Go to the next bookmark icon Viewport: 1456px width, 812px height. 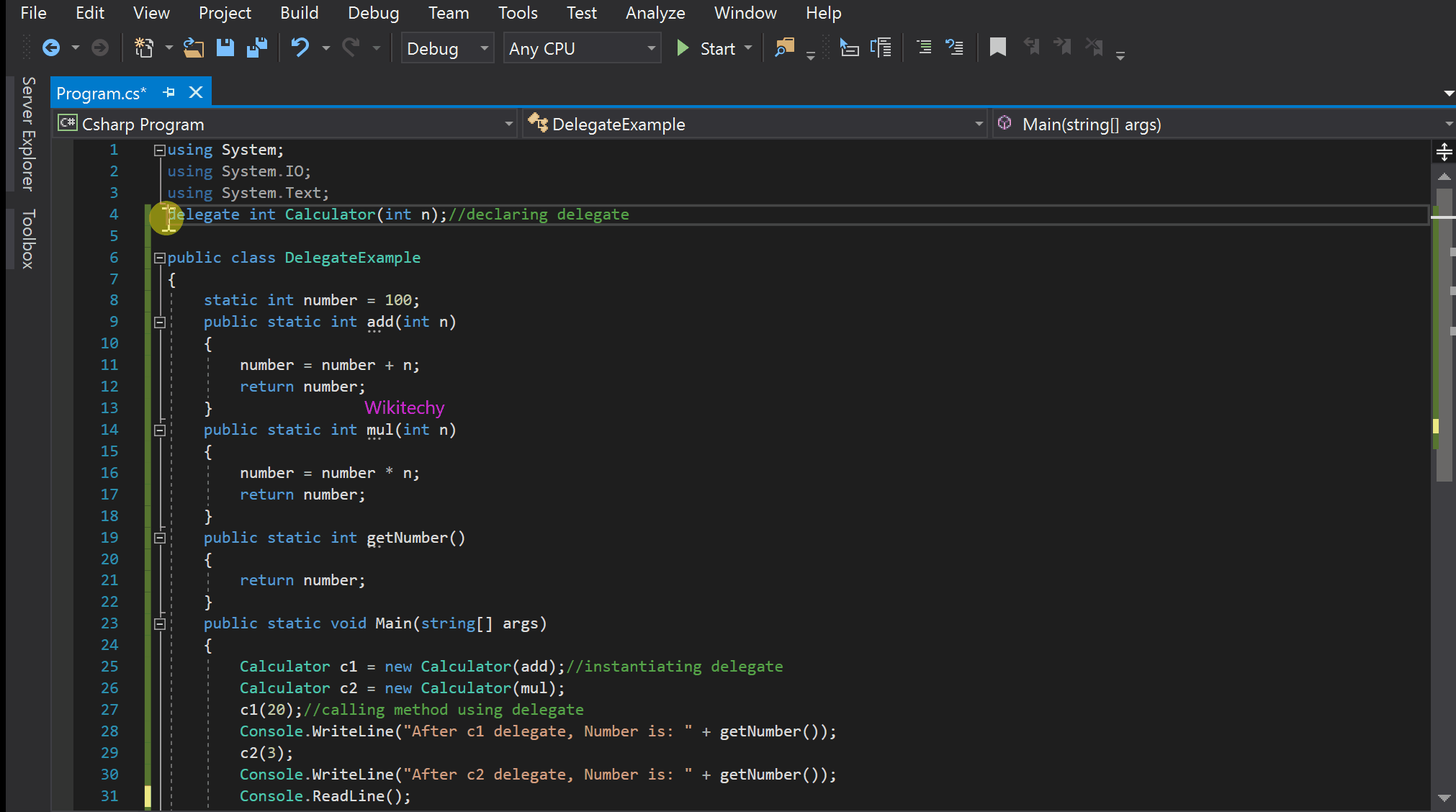(1062, 48)
